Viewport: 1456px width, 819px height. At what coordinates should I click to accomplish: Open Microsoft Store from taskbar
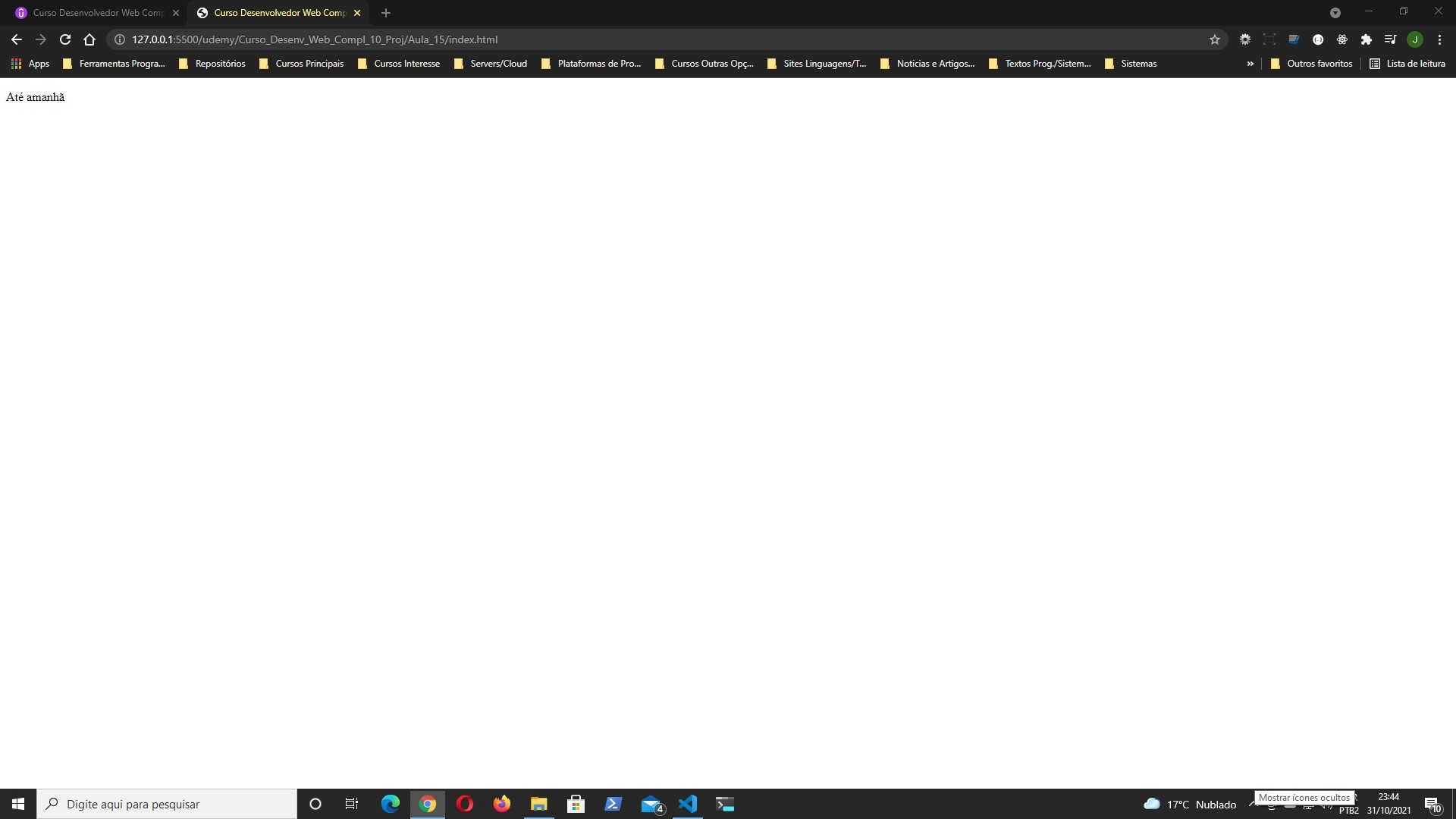coord(576,804)
